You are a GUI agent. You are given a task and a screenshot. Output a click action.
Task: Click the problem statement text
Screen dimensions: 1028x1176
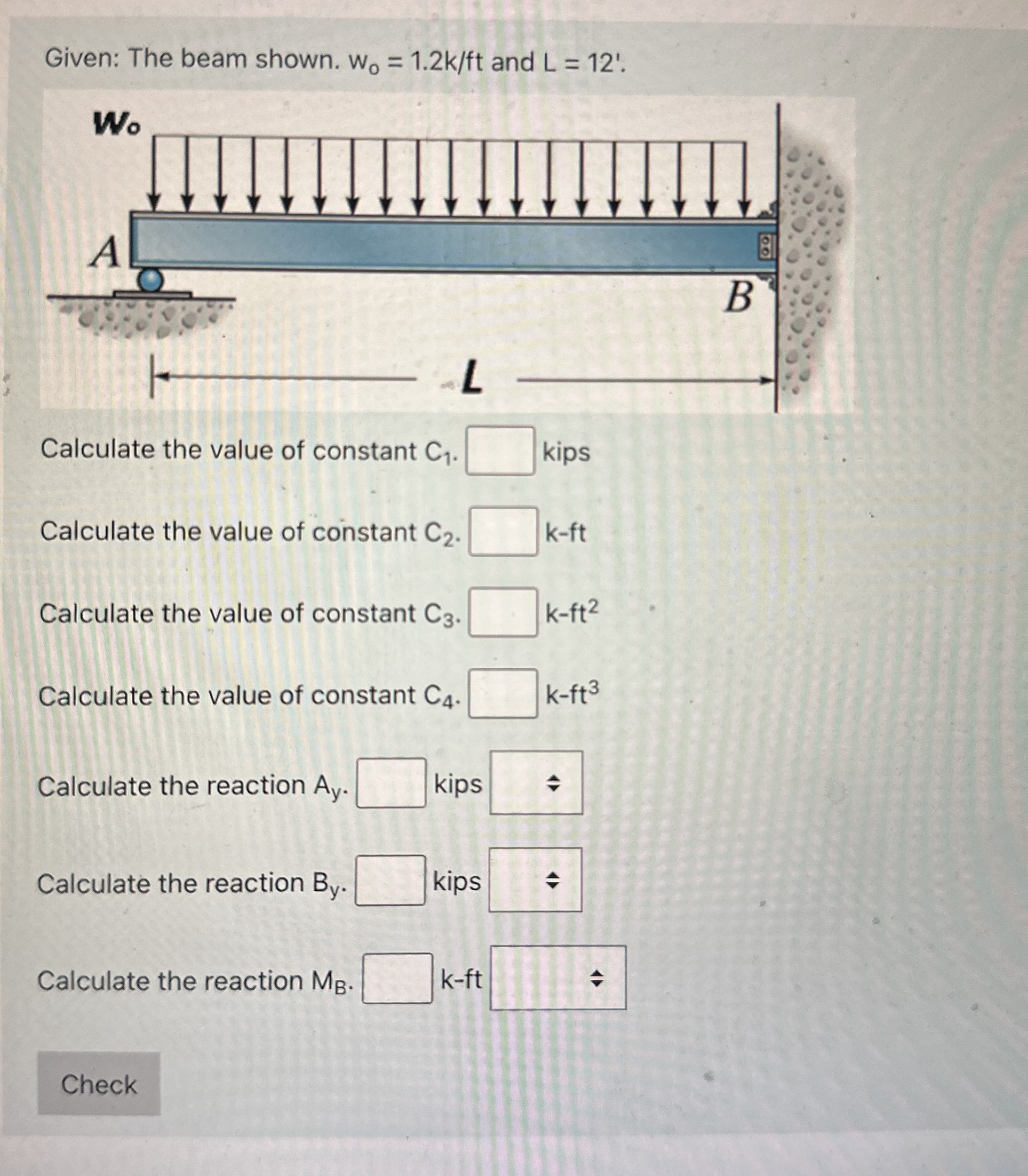coord(338,62)
